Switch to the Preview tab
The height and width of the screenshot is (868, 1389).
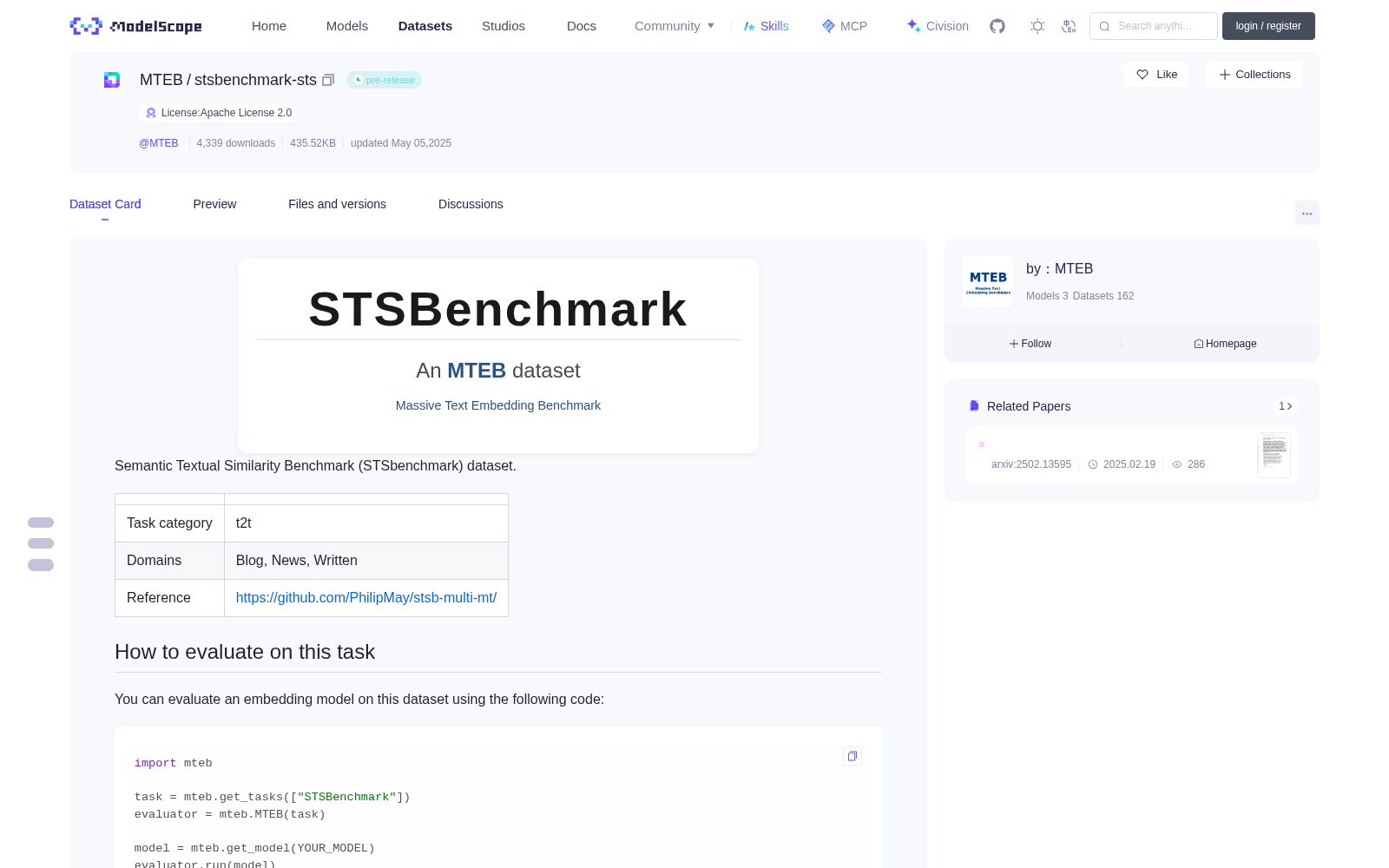214,204
